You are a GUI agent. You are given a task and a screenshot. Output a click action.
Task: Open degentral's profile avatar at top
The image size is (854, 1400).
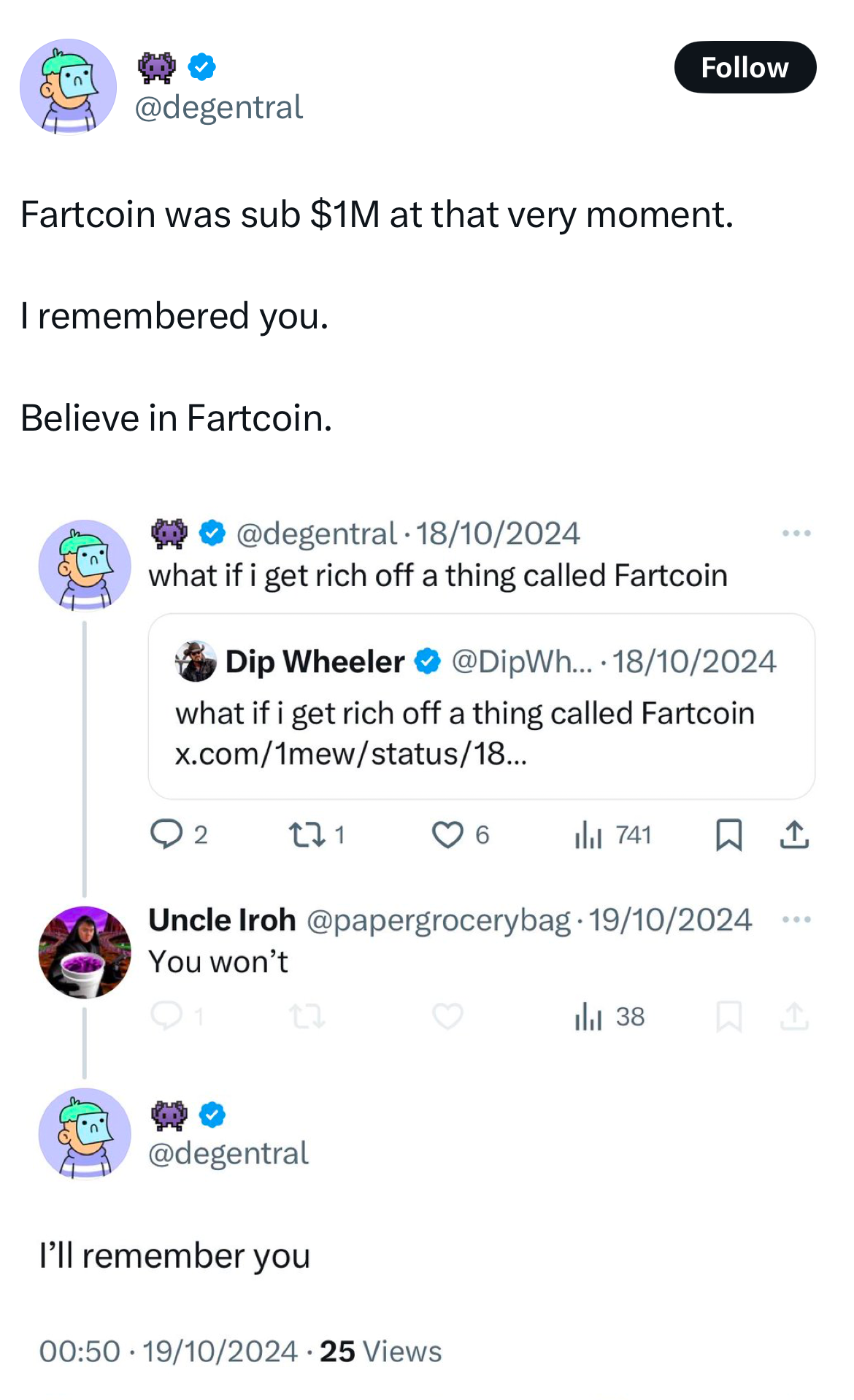click(x=68, y=86)
